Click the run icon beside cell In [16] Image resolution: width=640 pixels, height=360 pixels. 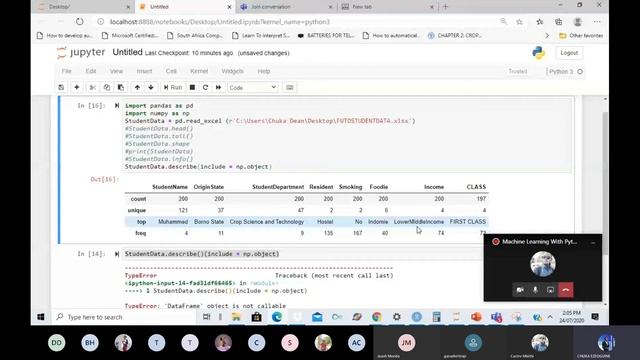tap(117, 106)
